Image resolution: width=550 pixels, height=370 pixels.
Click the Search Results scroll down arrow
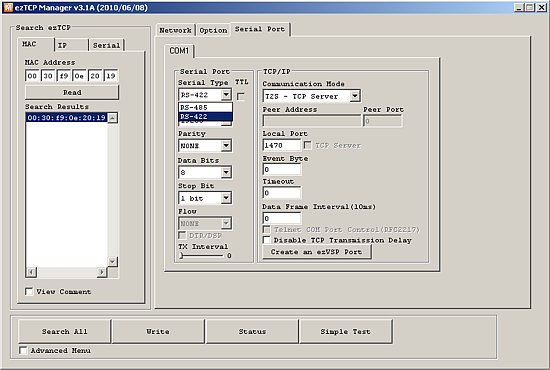pyautogui.click(x=112, y=261)
